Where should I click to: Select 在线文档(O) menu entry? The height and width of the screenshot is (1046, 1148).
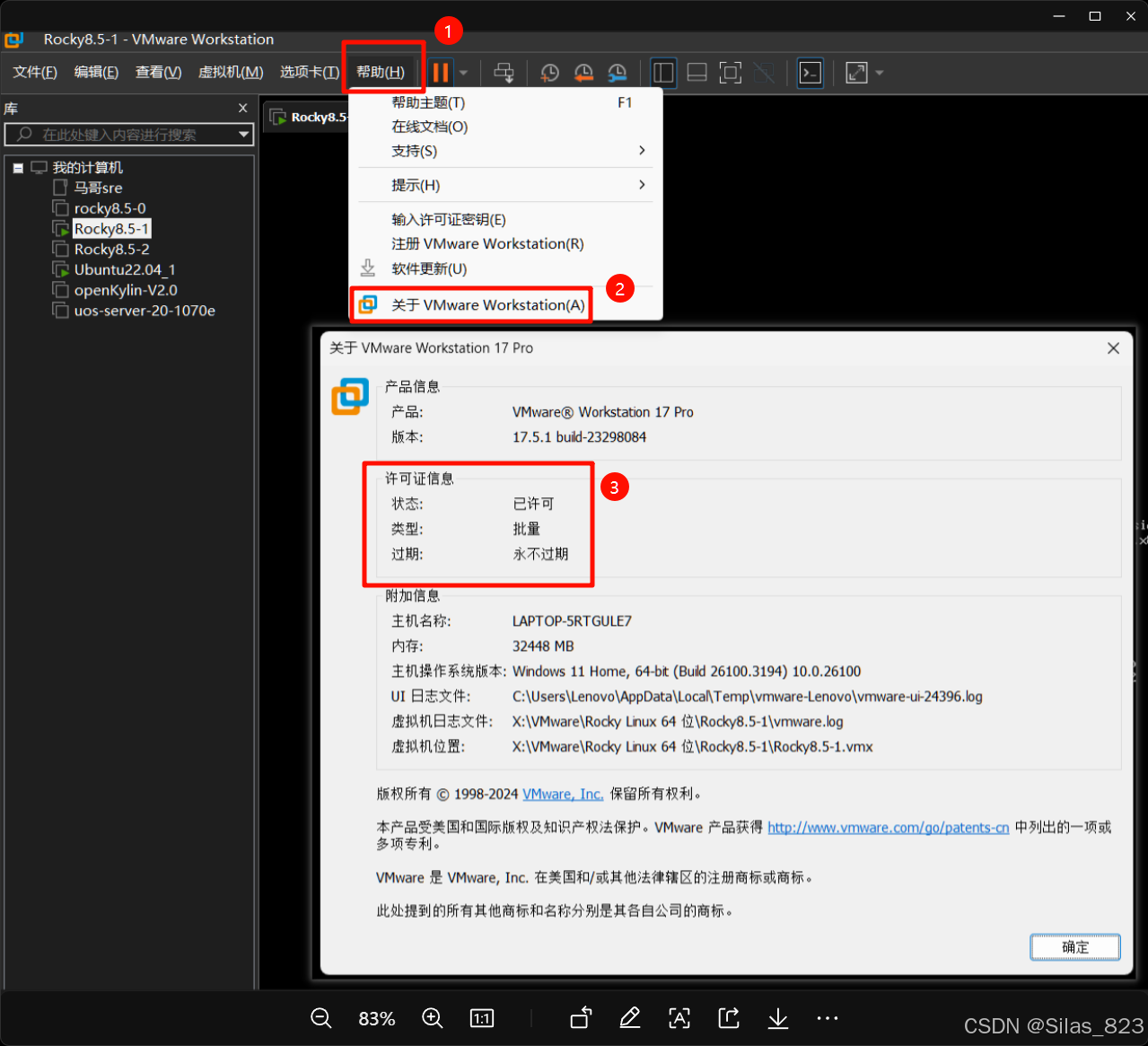coord(505,127)
